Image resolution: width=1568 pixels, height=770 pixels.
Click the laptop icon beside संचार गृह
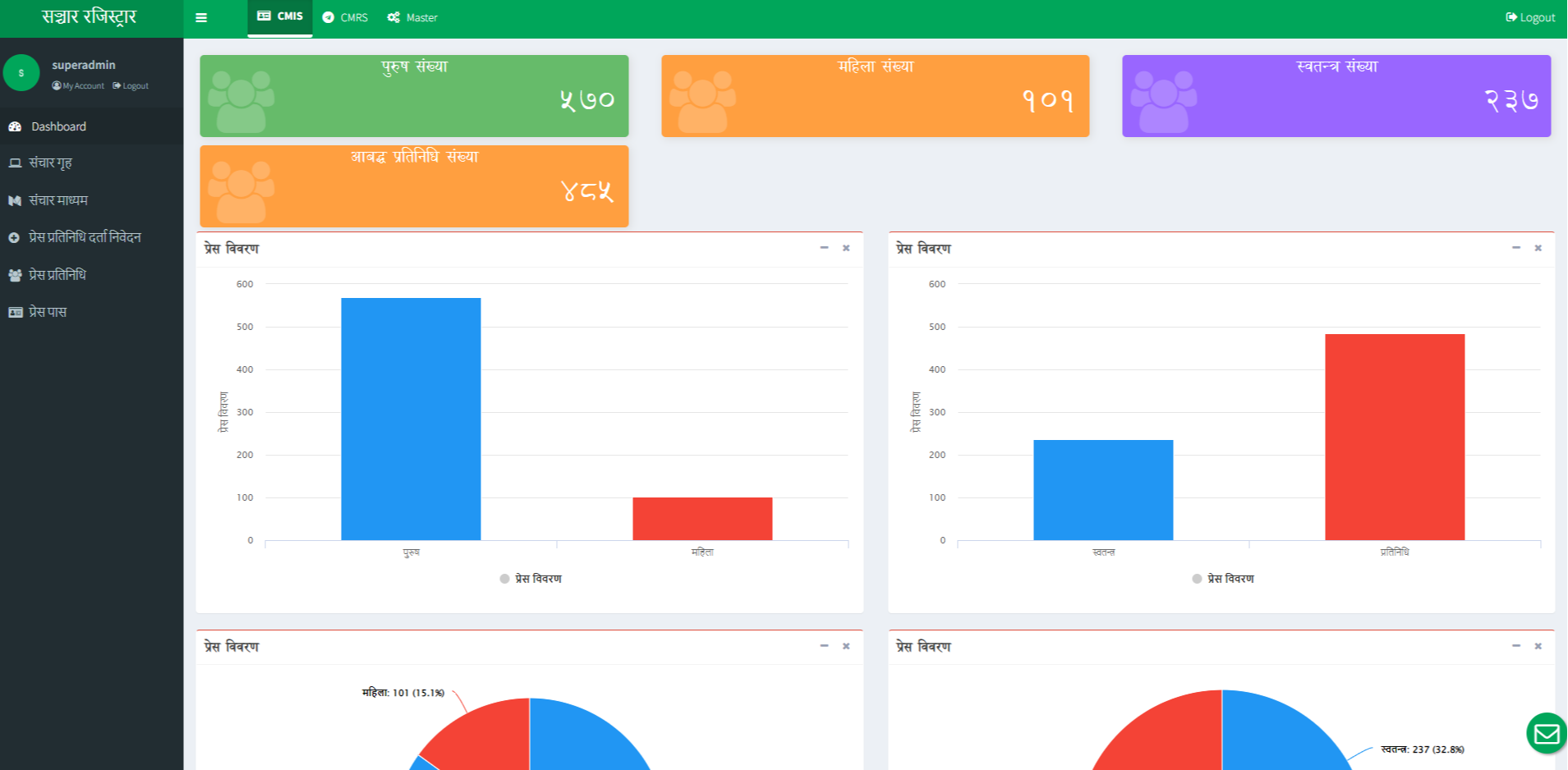point(15,163)
